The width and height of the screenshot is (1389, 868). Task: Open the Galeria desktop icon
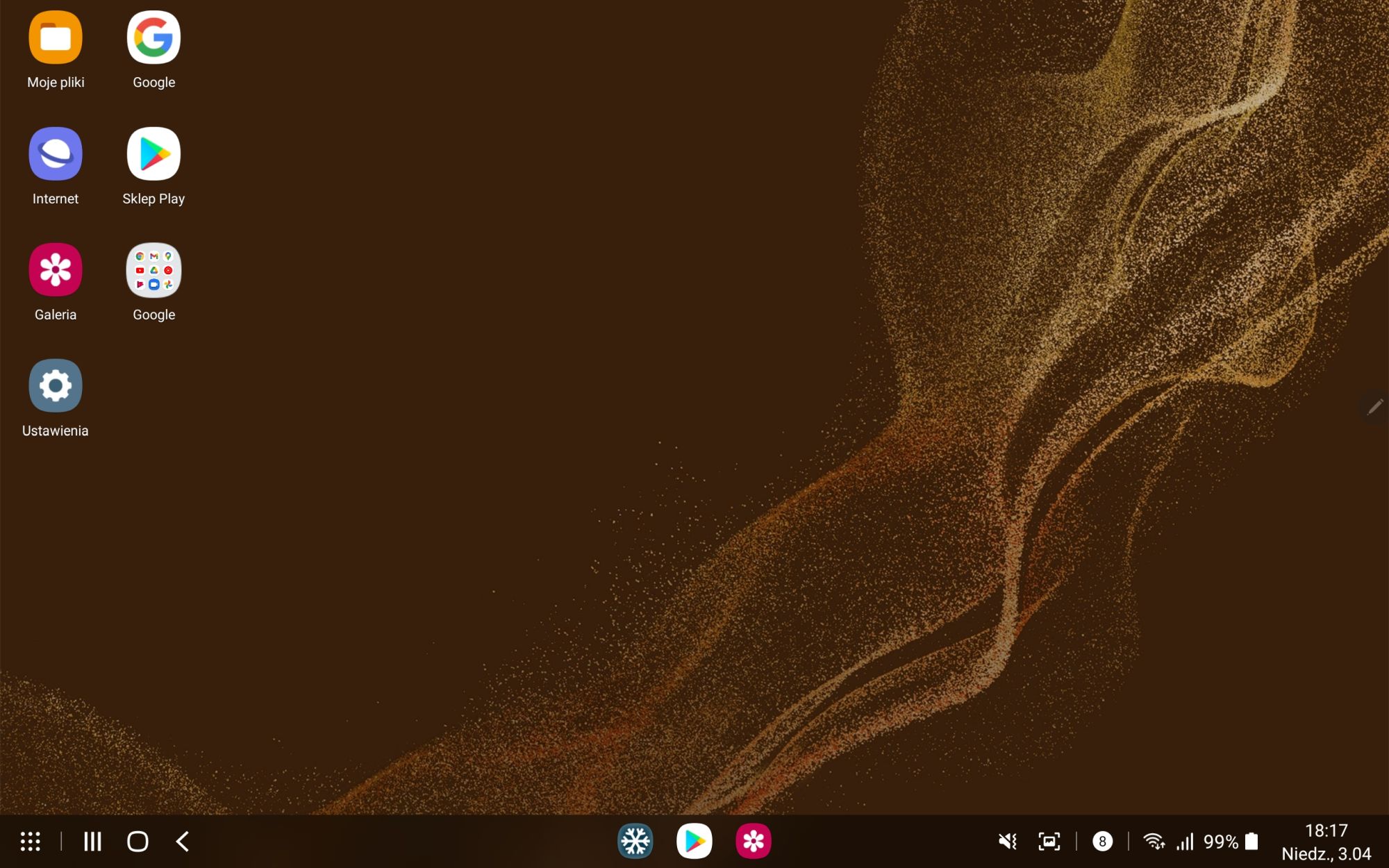point(56,269)
